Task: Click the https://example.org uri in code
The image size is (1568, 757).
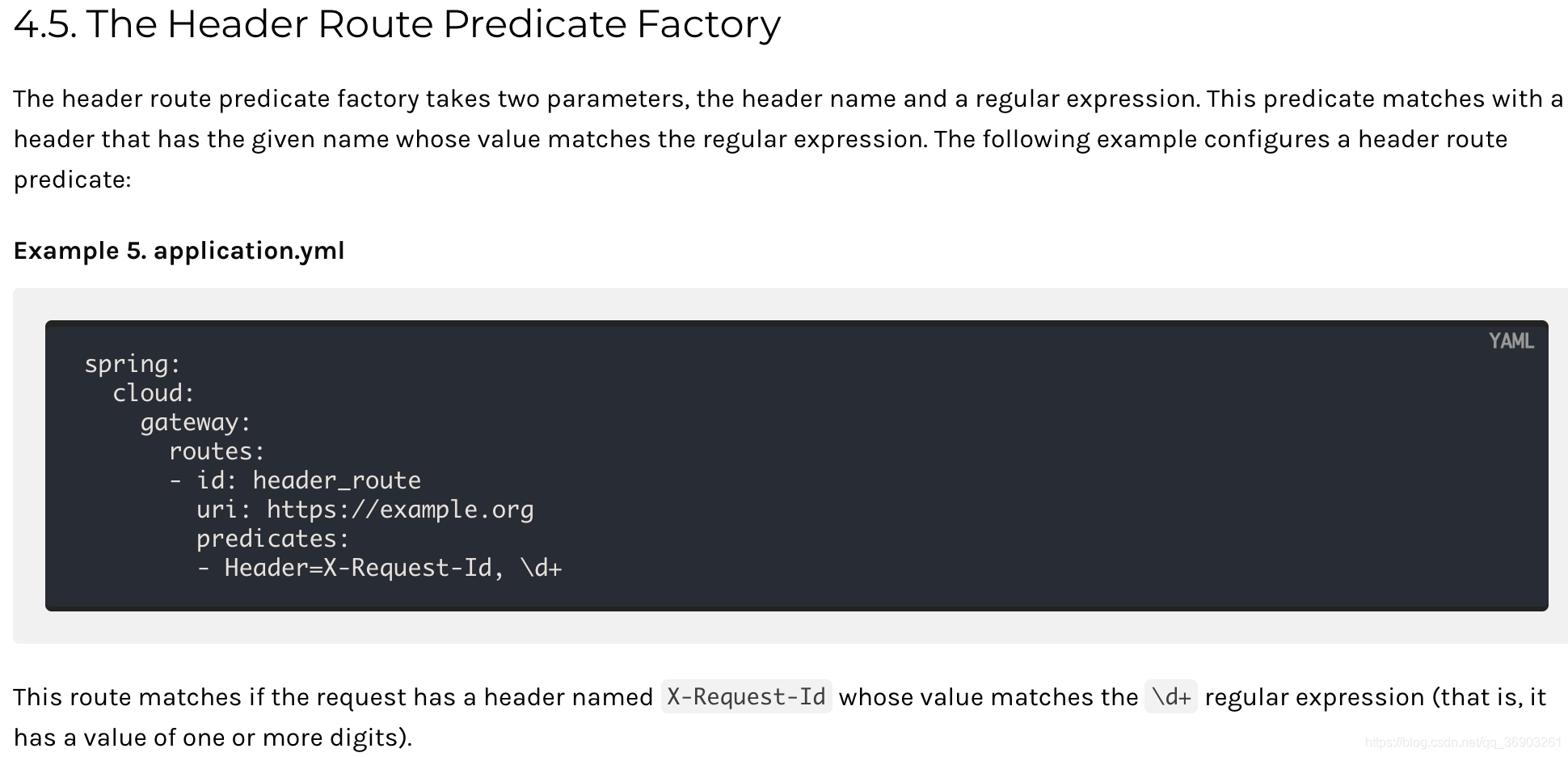Action: click(x=400, y=510)
